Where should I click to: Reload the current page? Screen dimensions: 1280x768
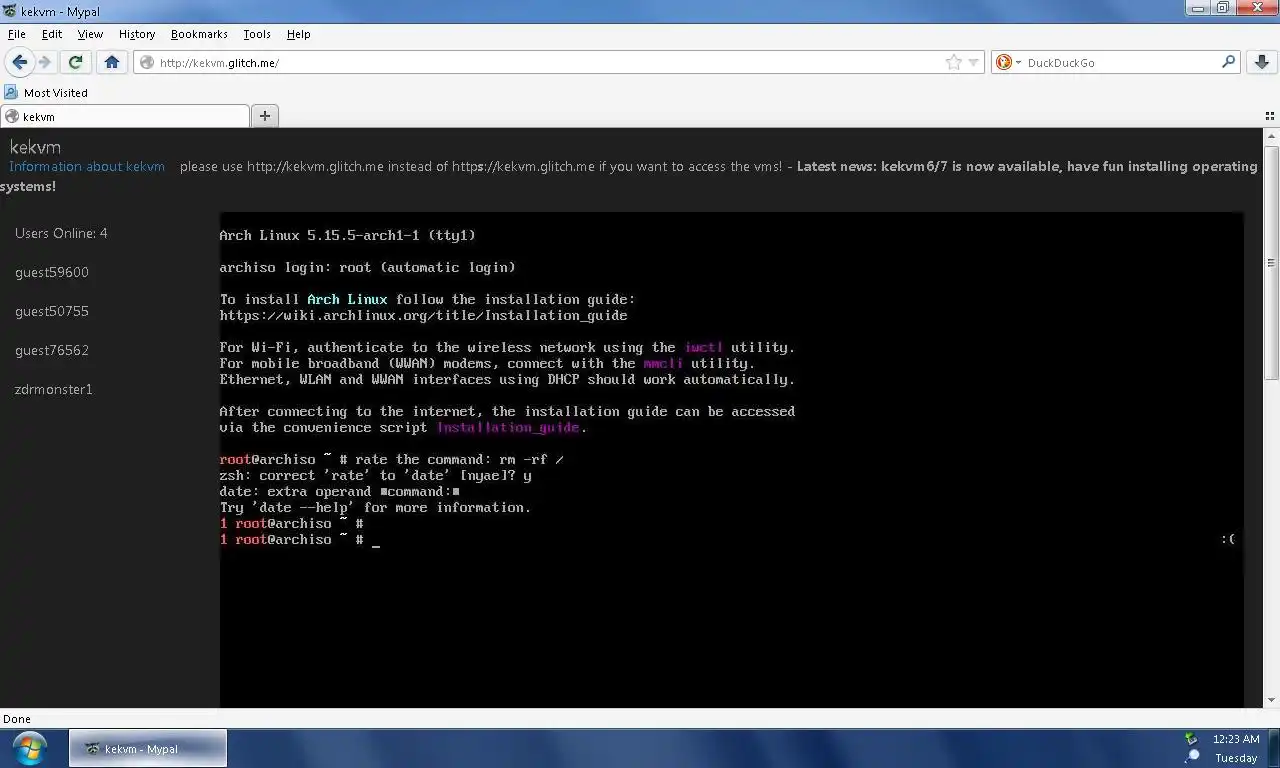point(75,62)
